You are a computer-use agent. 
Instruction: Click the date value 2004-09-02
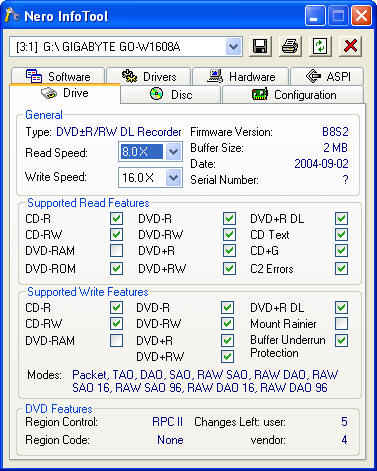point(321,164)
